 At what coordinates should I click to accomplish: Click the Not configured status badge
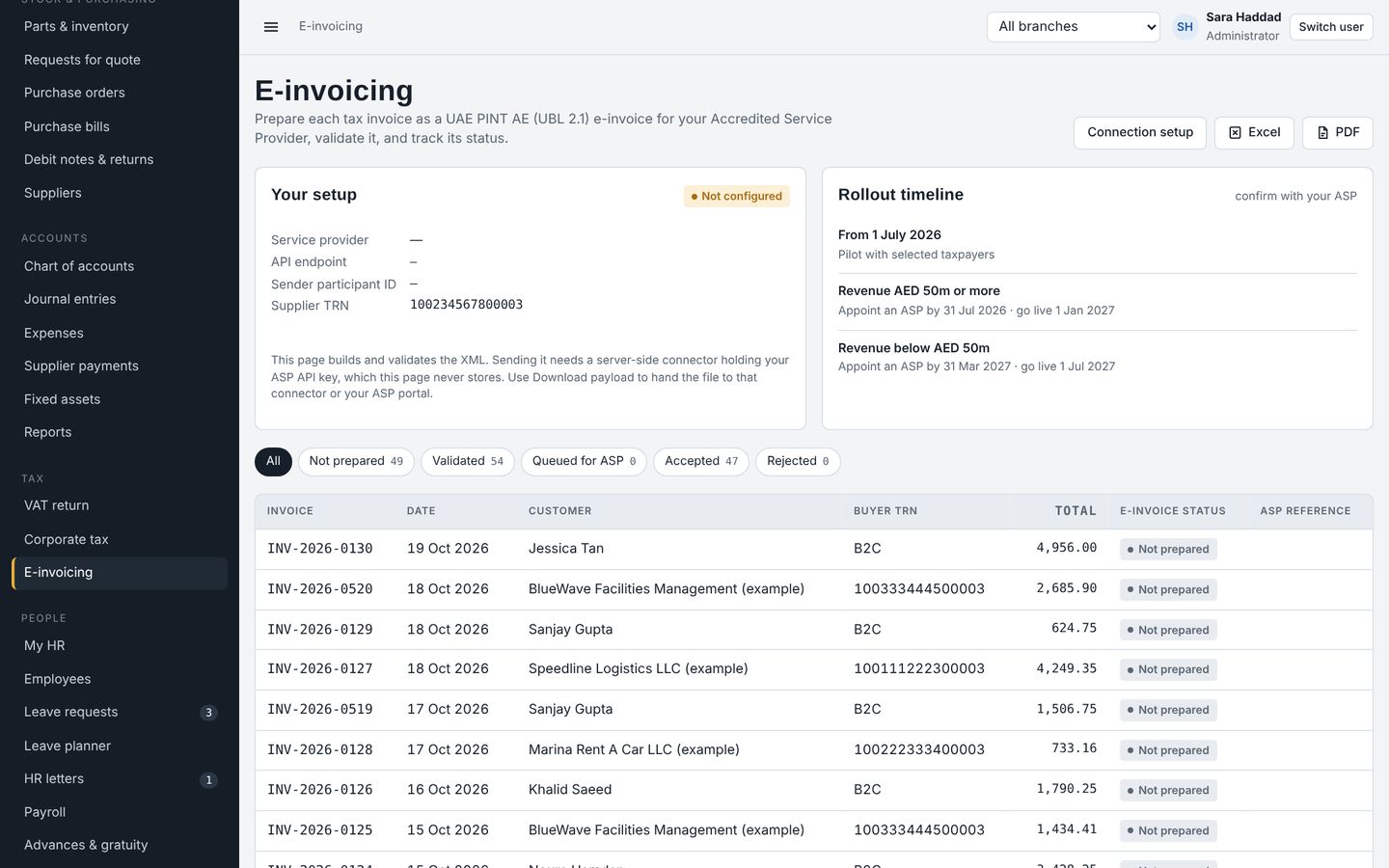pos(737,196)
